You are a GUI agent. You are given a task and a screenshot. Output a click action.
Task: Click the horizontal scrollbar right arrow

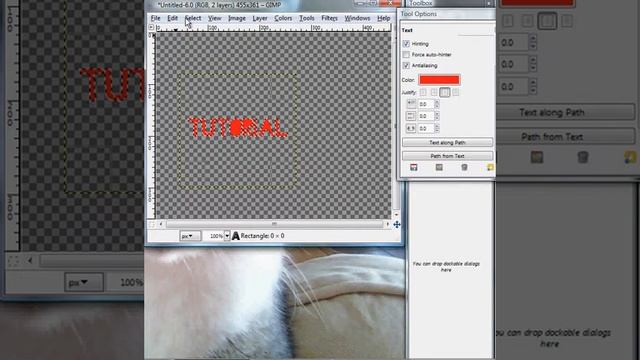387,224
